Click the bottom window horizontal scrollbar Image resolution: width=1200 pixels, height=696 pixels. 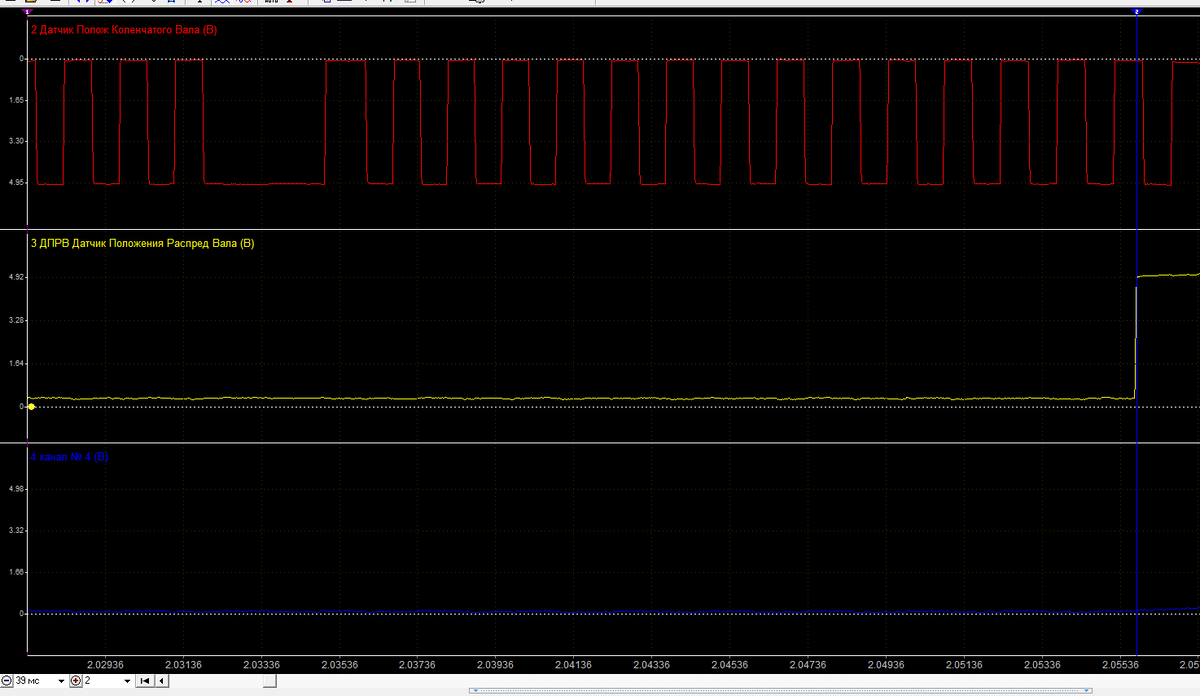point(780,690)
